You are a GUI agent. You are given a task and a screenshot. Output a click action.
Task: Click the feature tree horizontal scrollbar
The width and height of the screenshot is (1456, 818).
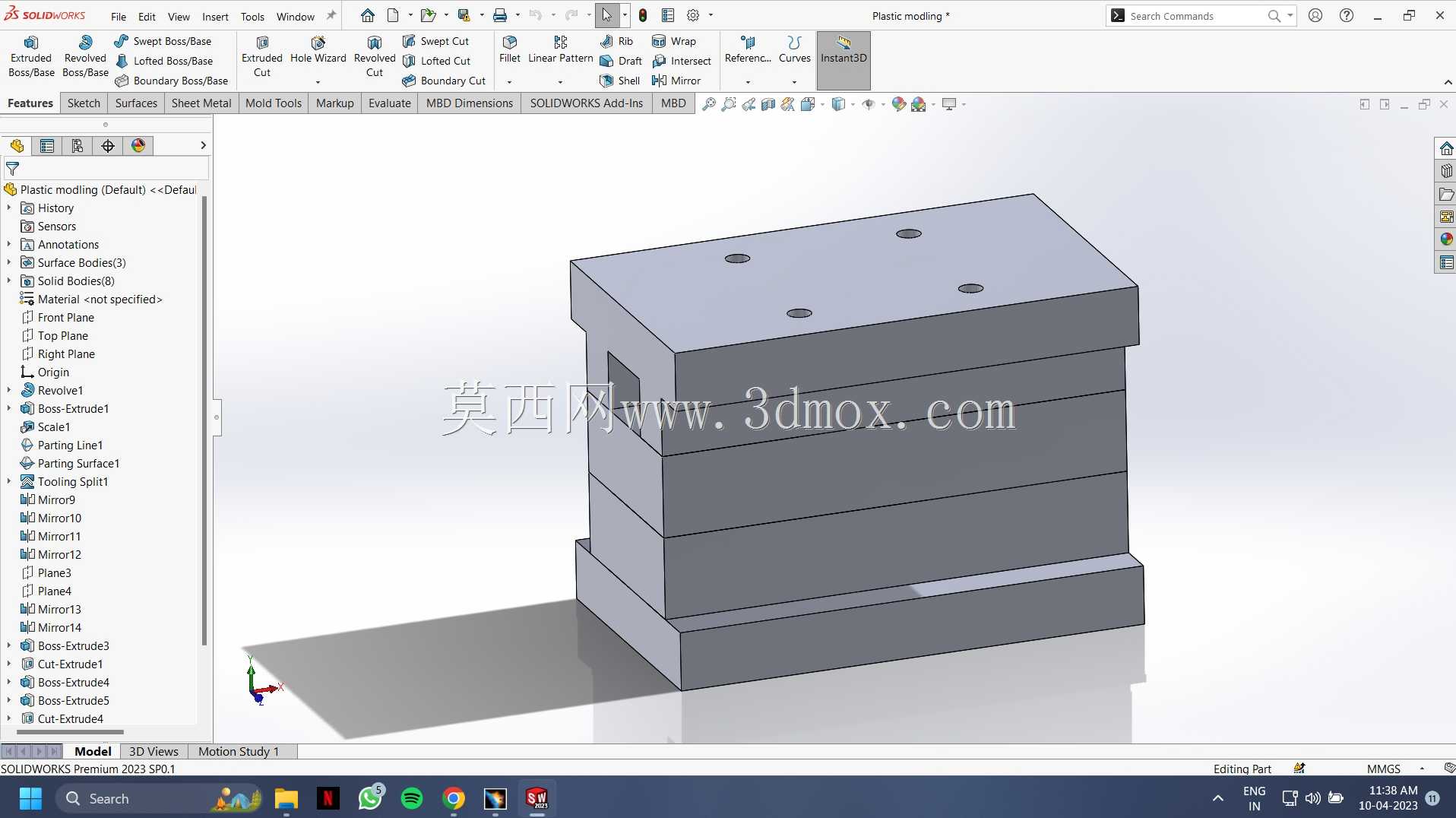coord(70,733)
